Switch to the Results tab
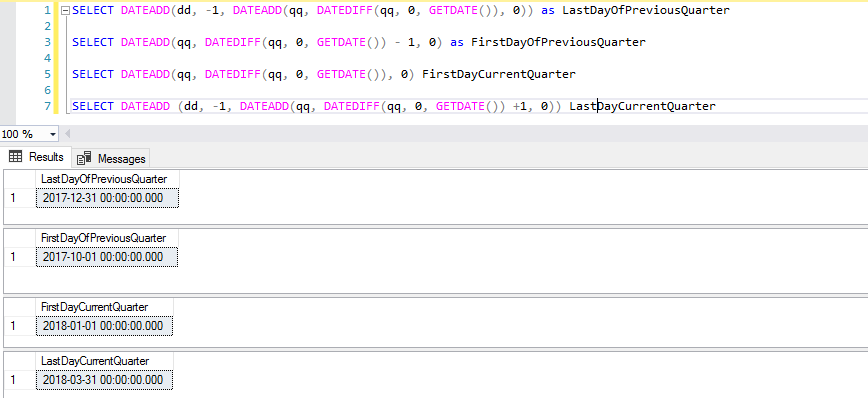Image resolution: width=868 pixels, height=398 pixels. 37,157
